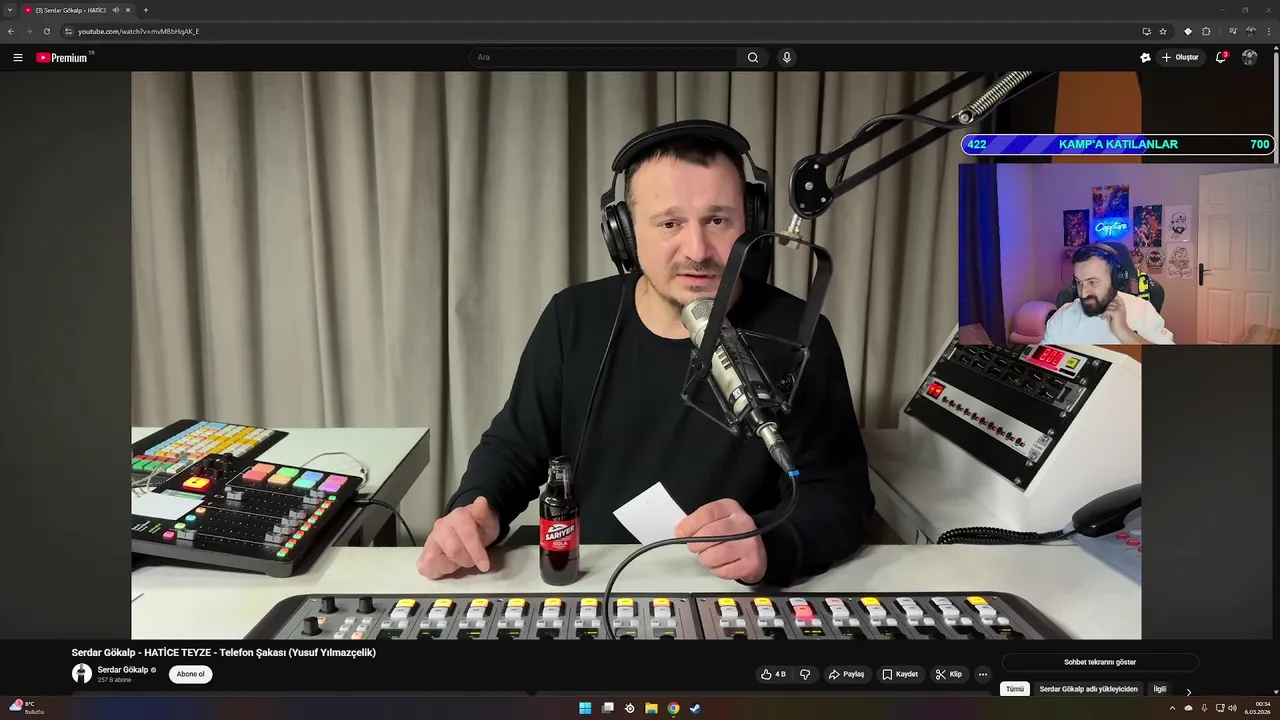Click the video player to pause
This screenshot has width=1280, height=720.
(636, 355)
